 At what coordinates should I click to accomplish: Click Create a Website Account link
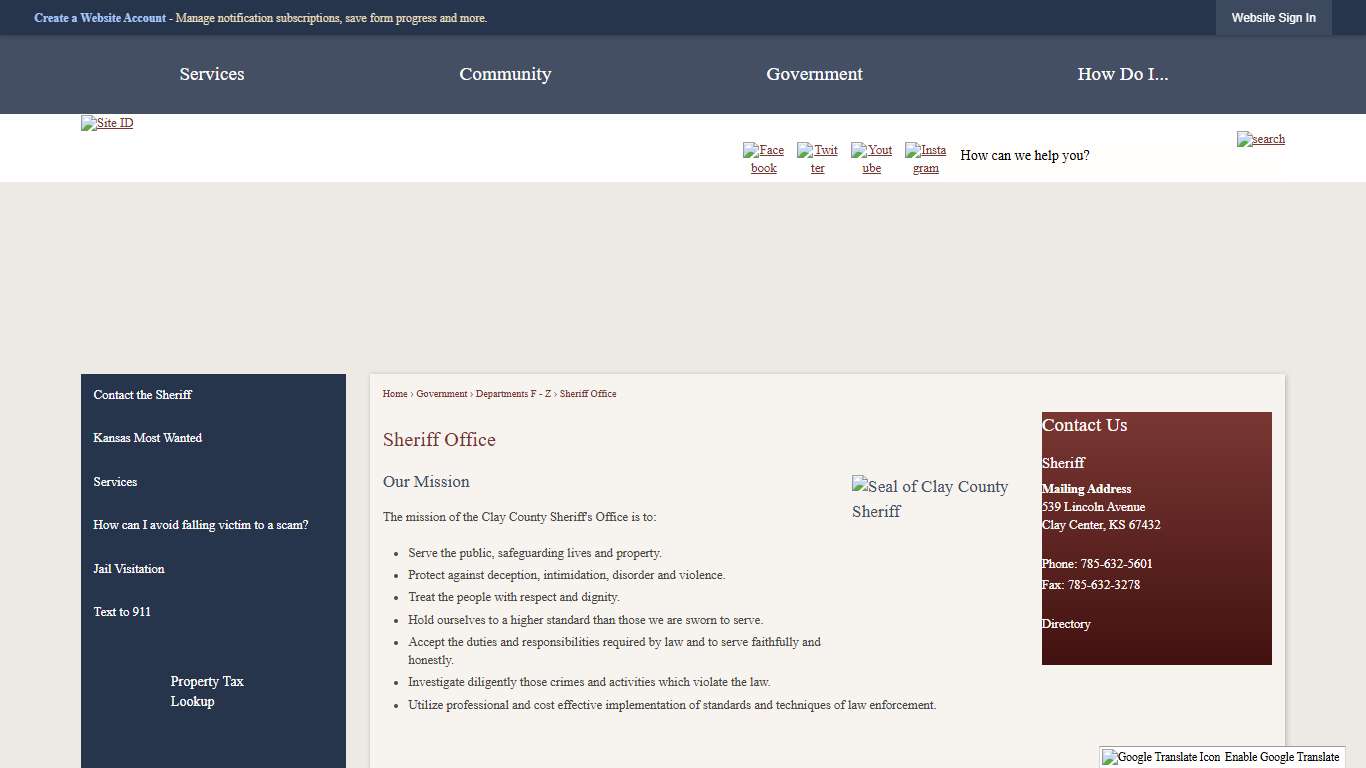pyautogui.click(x=100, y=18)
